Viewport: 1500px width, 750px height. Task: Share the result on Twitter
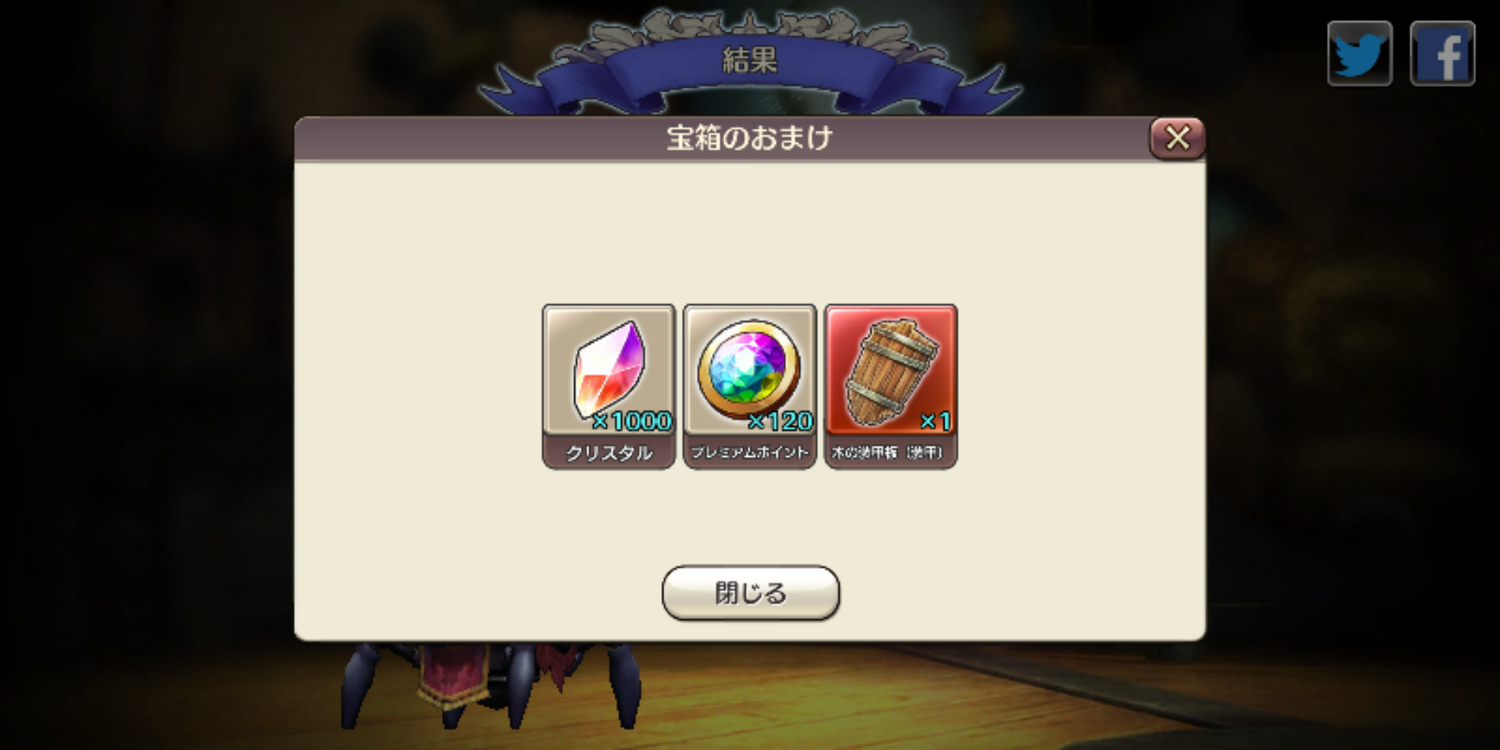click(1359, 53)
